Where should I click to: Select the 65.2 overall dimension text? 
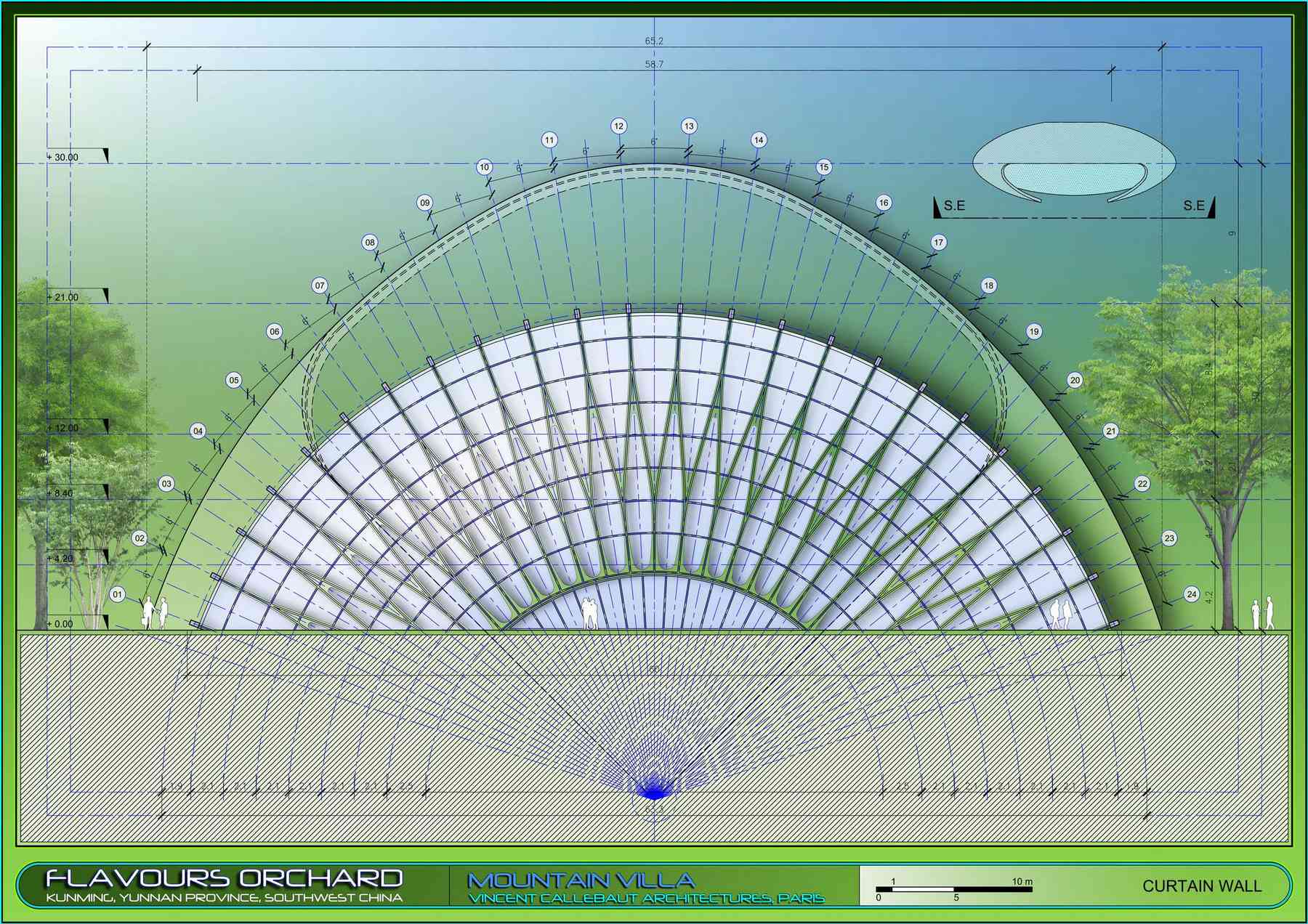click(x=654, y=41)
